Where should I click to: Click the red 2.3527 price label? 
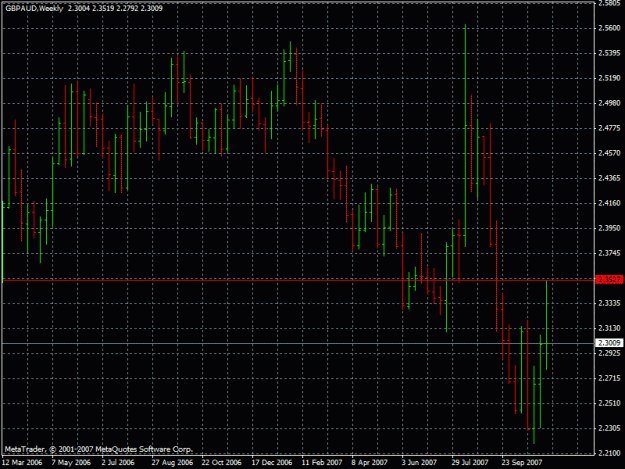tap(609, 279)
